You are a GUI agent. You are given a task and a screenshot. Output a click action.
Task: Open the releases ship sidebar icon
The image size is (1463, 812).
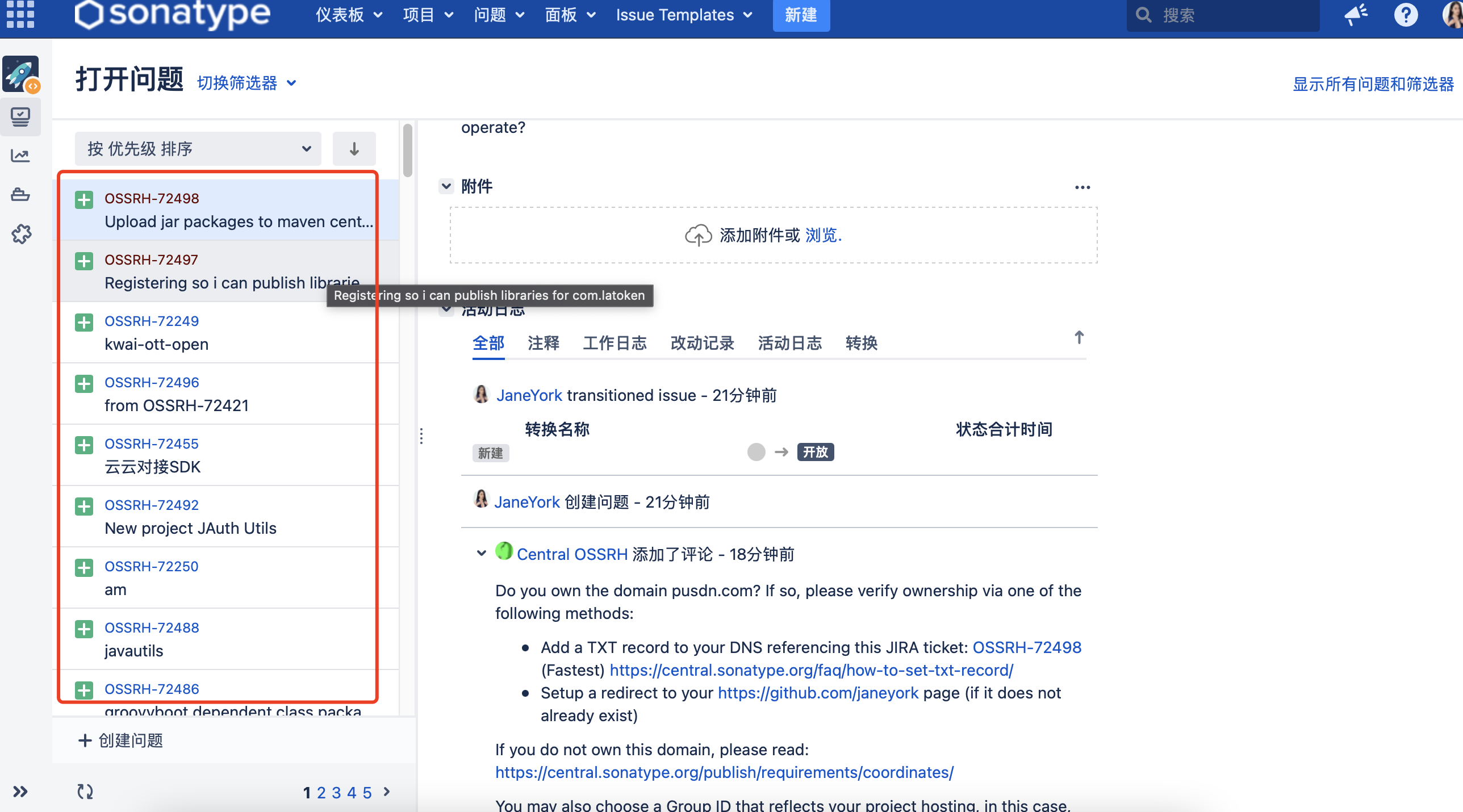tap(20, 195)
